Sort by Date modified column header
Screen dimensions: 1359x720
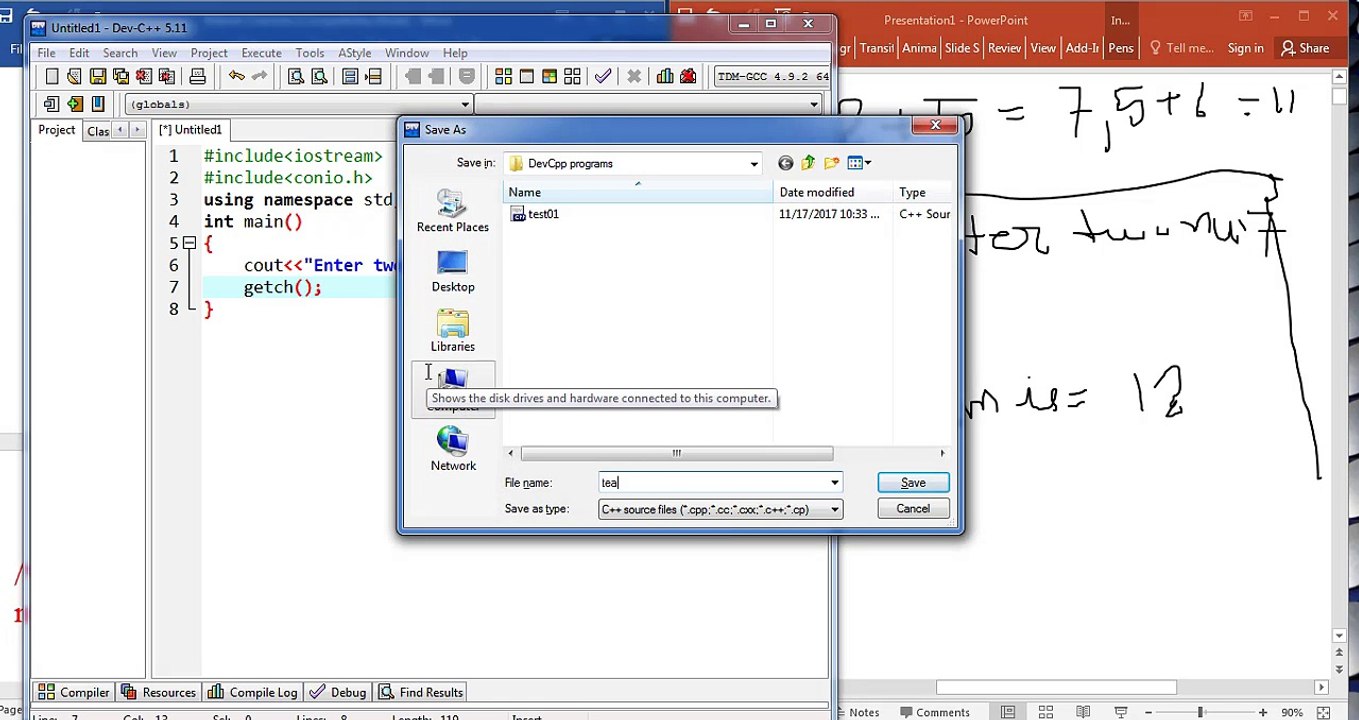click(x=833, y=192)
